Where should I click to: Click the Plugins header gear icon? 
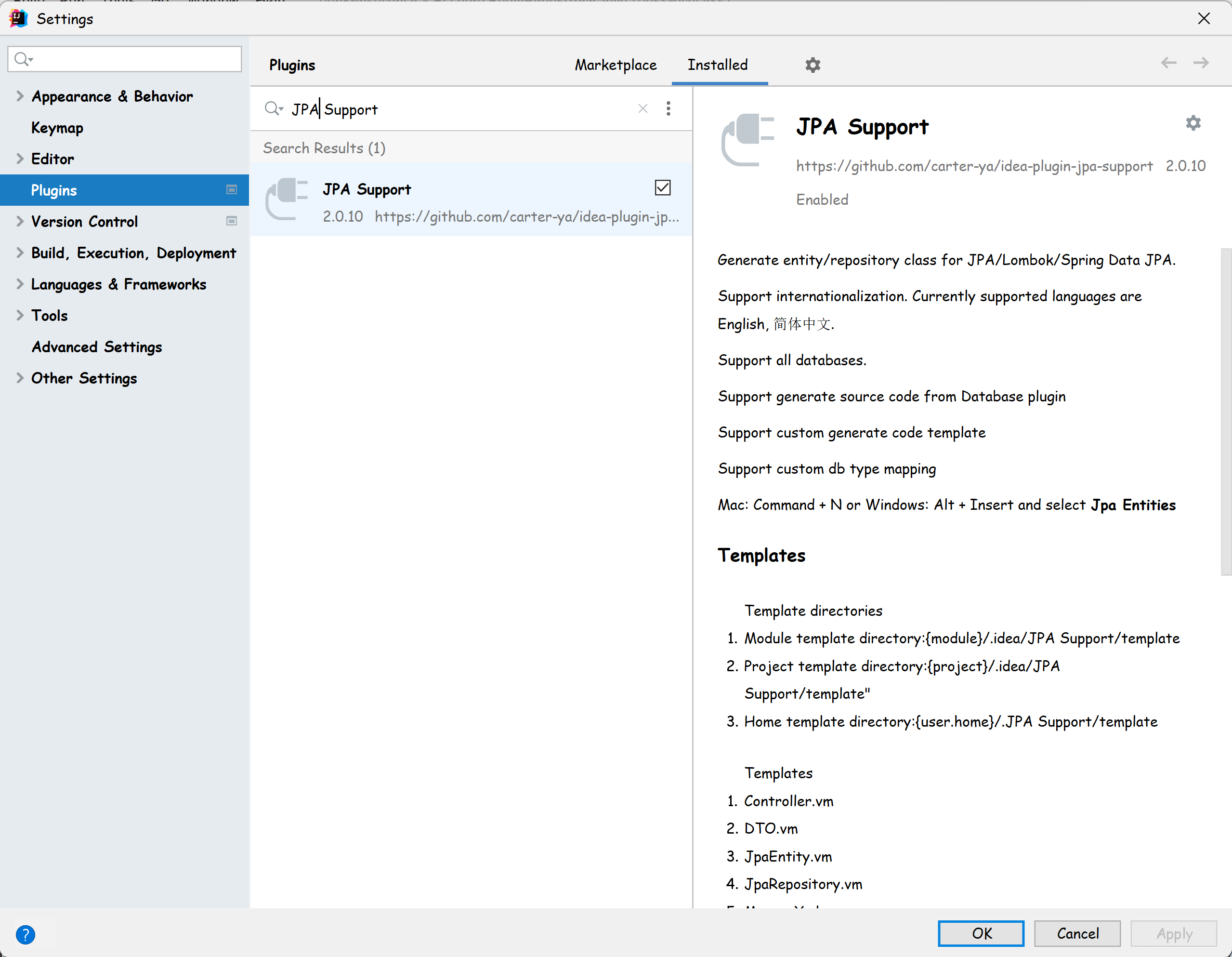click(813, 65)
